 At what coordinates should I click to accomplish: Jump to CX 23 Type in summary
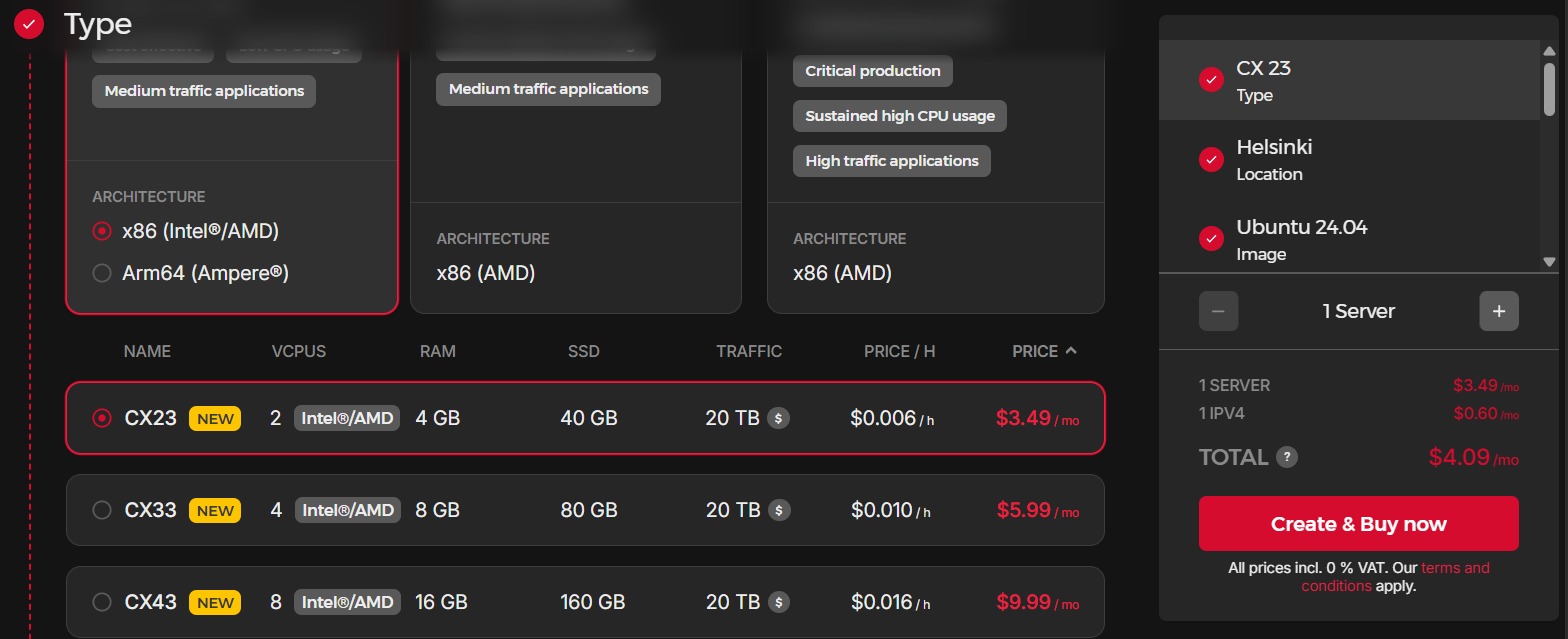[1349, 80]
